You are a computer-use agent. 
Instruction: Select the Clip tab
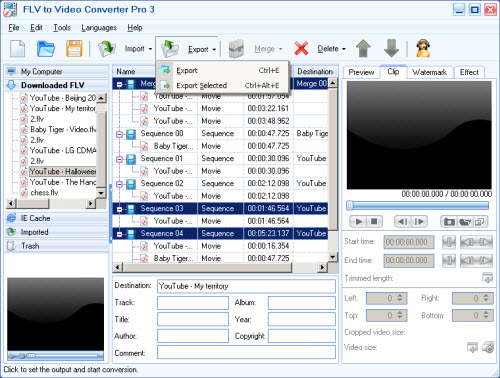[393, 71]
